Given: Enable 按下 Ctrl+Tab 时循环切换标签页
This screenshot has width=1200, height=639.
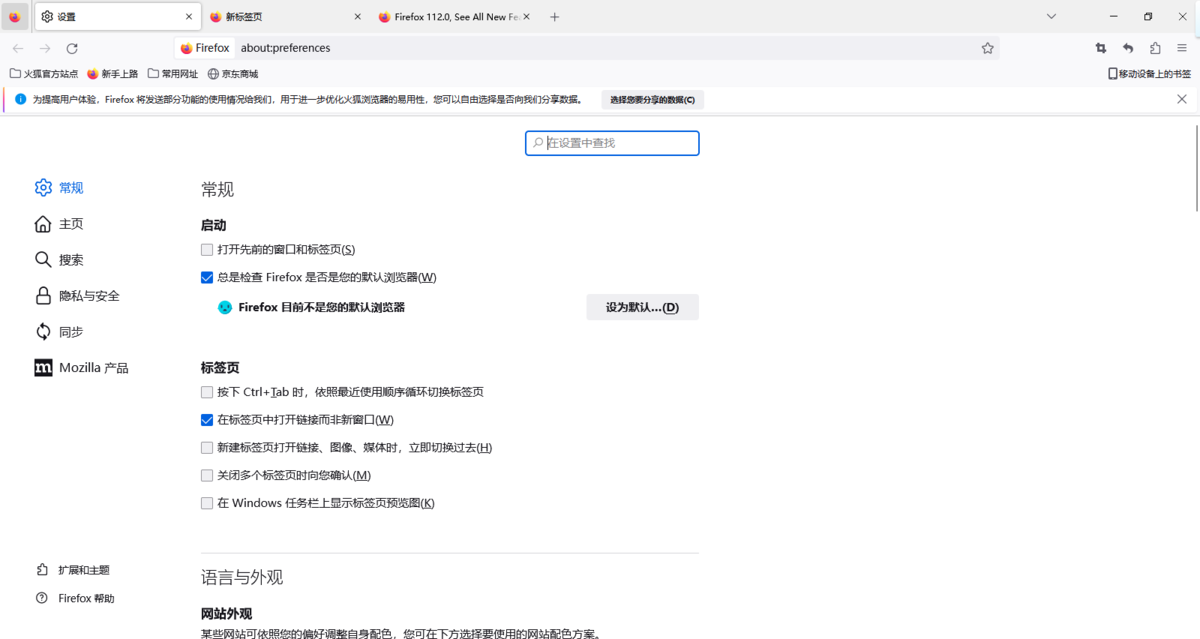Looking at the screenshot, I should pos(207,391).
